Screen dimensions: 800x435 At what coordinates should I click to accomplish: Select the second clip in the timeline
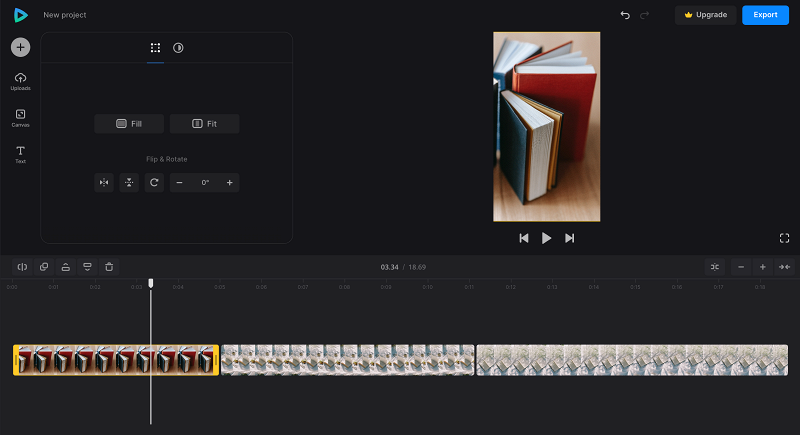click(x=347, y=360)
